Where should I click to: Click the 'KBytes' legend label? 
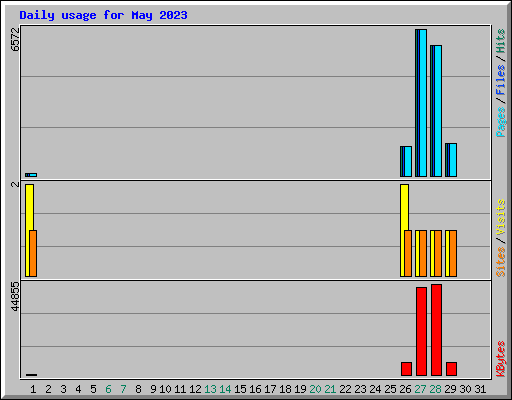pyautogui.click(x=500, y=359)
